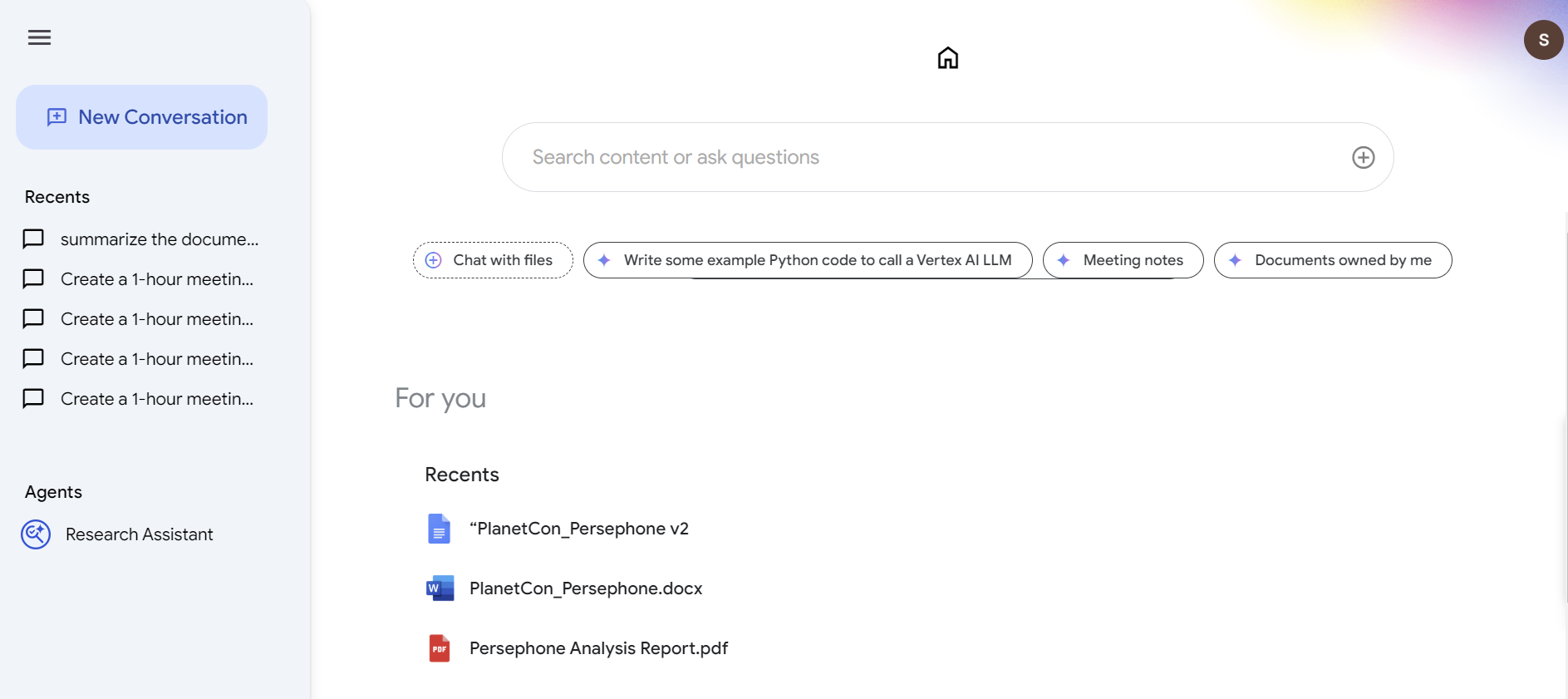This screenshot has height=699, width=1568.
Task: Start a New Conversation
Action: [x=141, y=117]
